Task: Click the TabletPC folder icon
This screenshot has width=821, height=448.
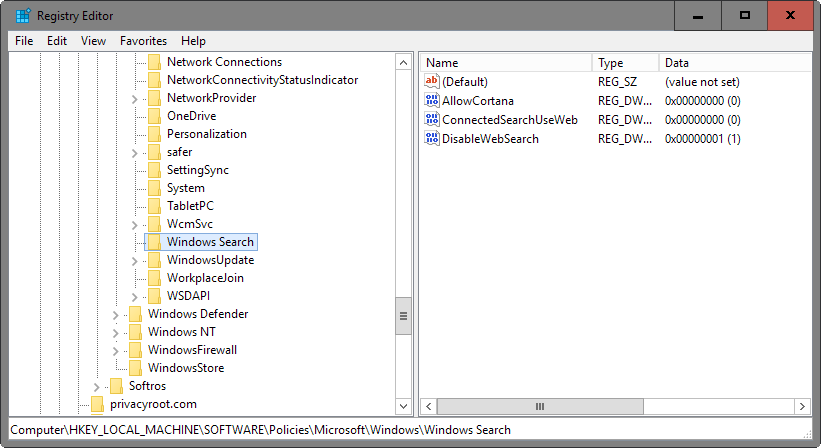Action: click(154, 206)
